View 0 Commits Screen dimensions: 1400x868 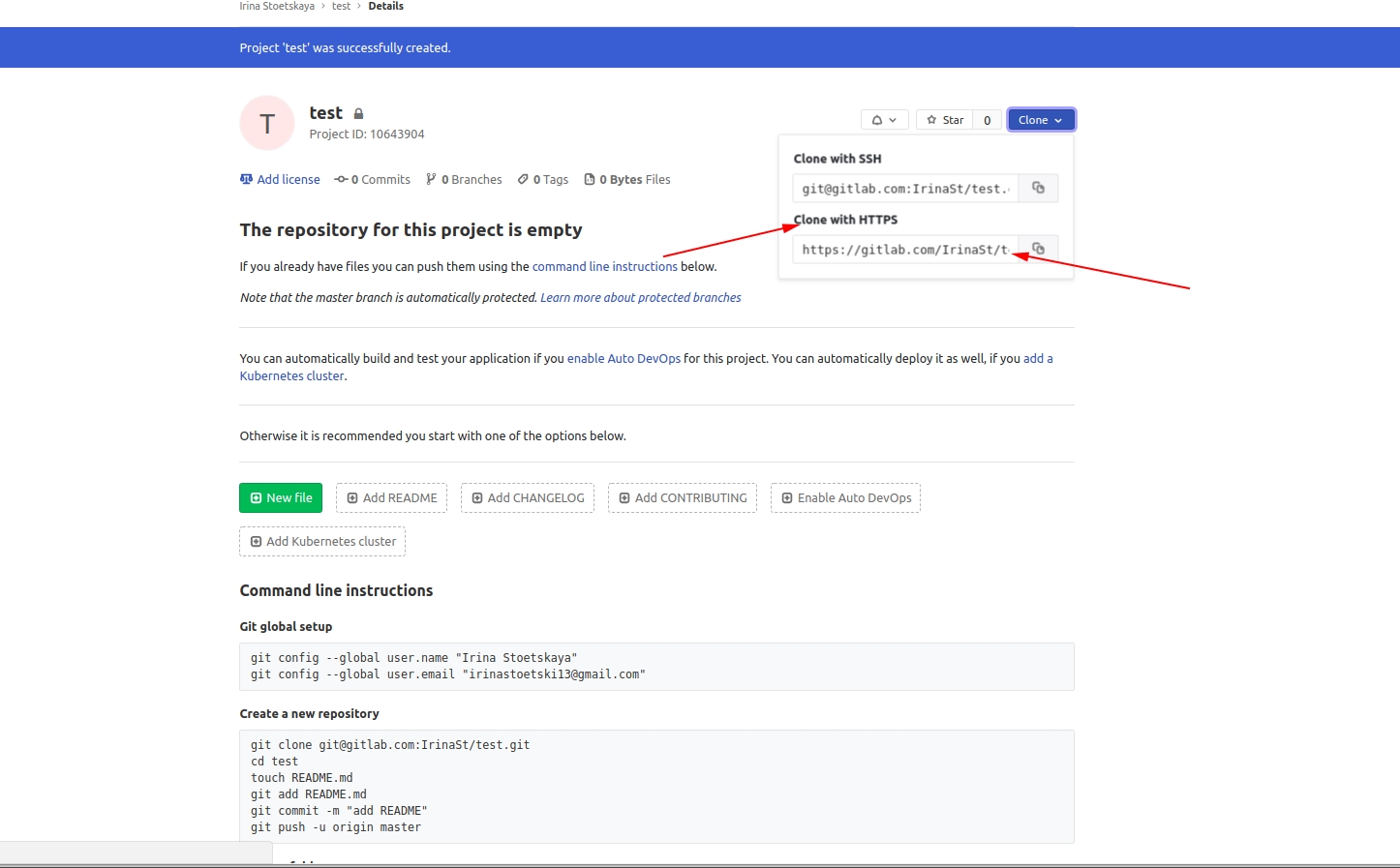coord(373,180)
